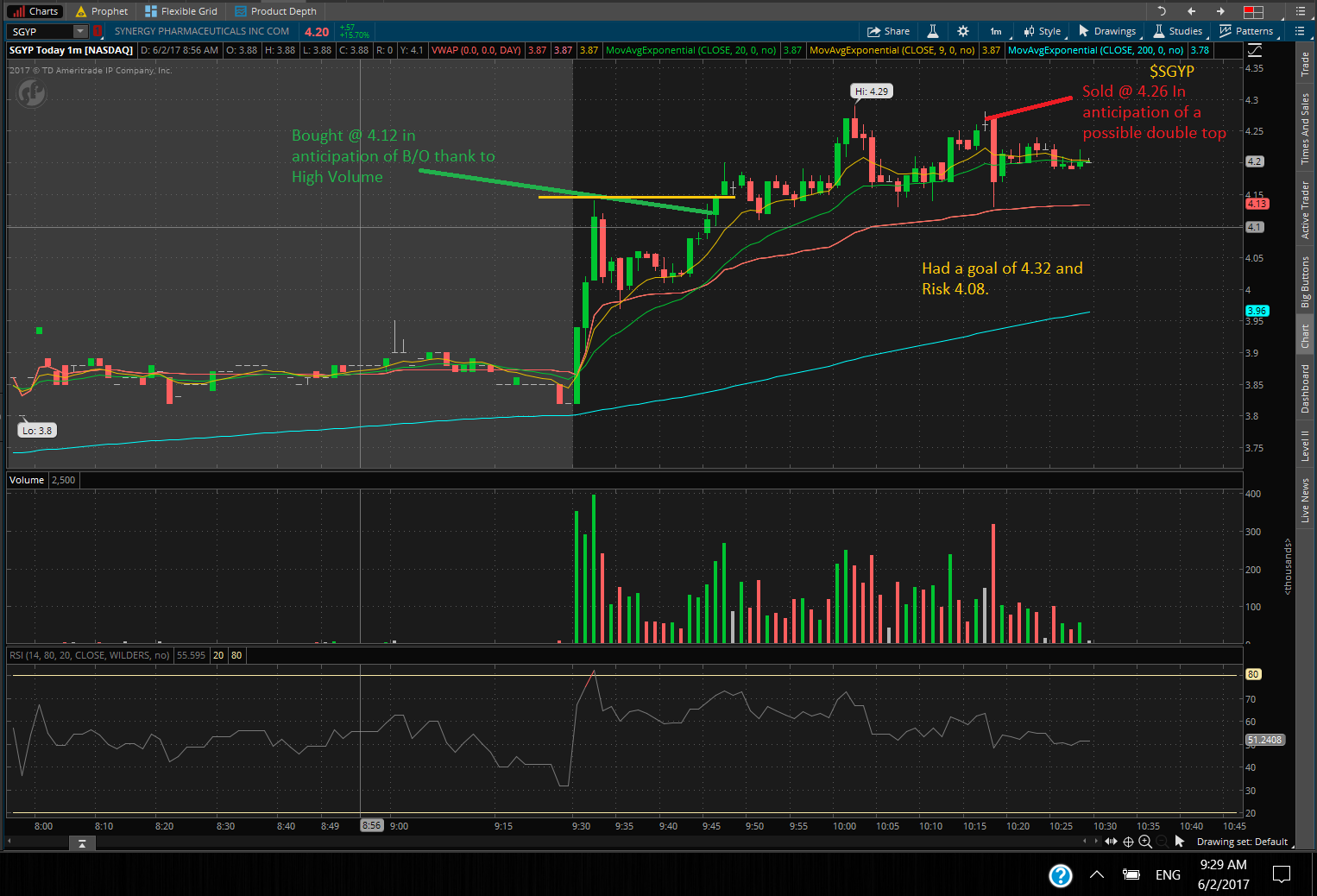This screenshot has height=896, width=1317.
Task: Open the Studies menu
Action: pos(1178,31)
